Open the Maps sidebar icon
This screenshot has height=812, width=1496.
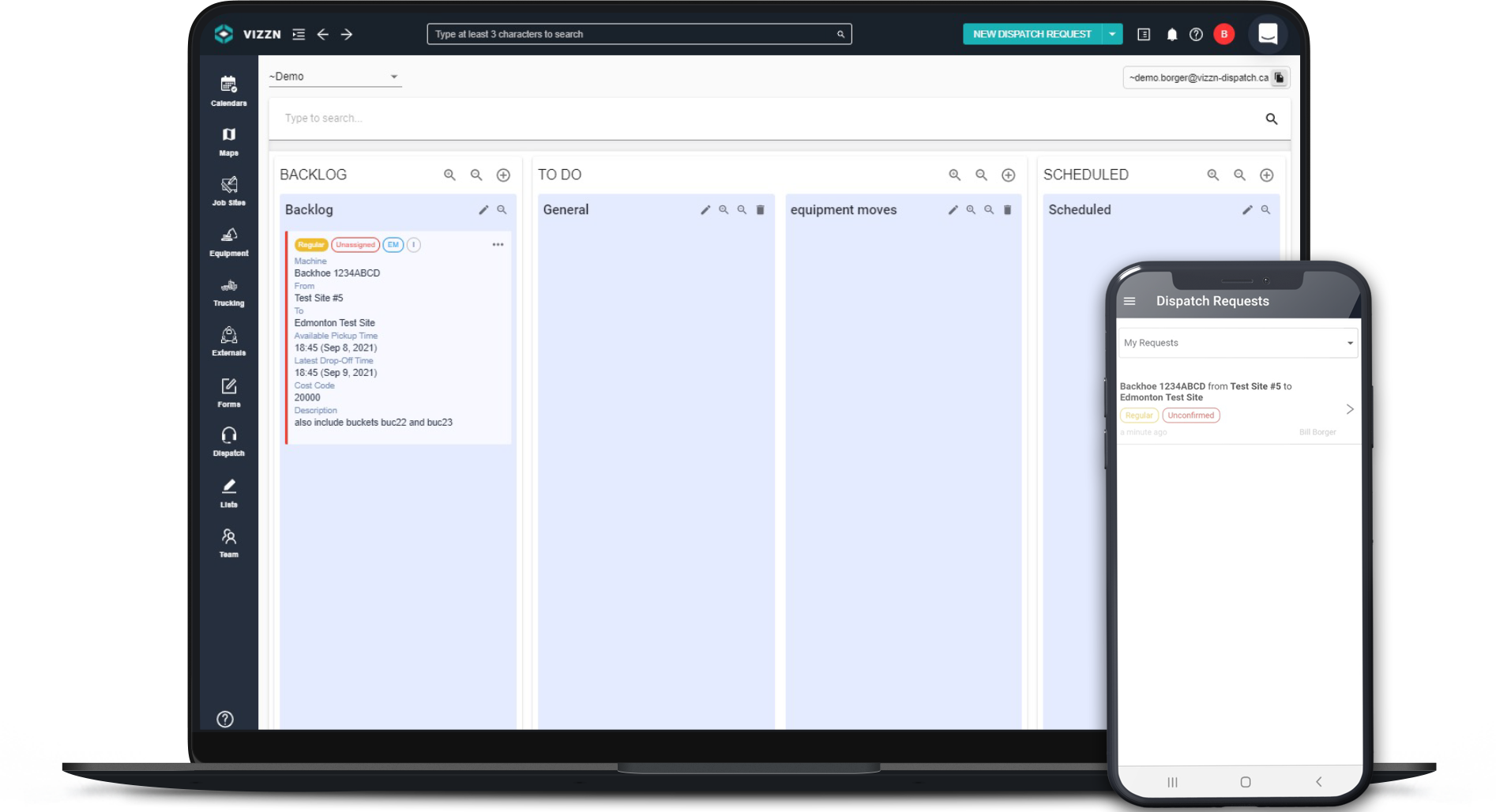(228, 141)
